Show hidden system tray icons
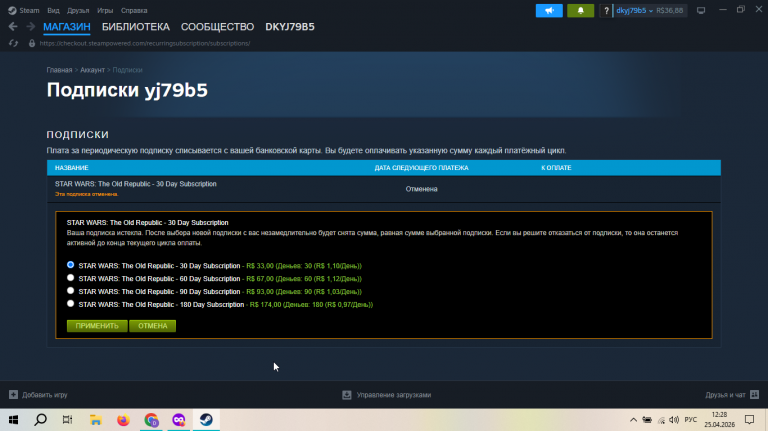 click(633, 420)
